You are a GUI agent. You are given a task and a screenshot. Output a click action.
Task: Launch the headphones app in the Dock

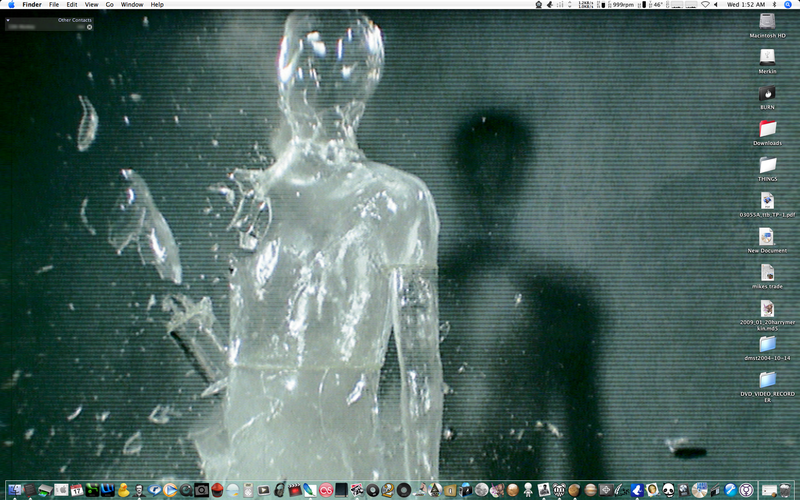280,490
